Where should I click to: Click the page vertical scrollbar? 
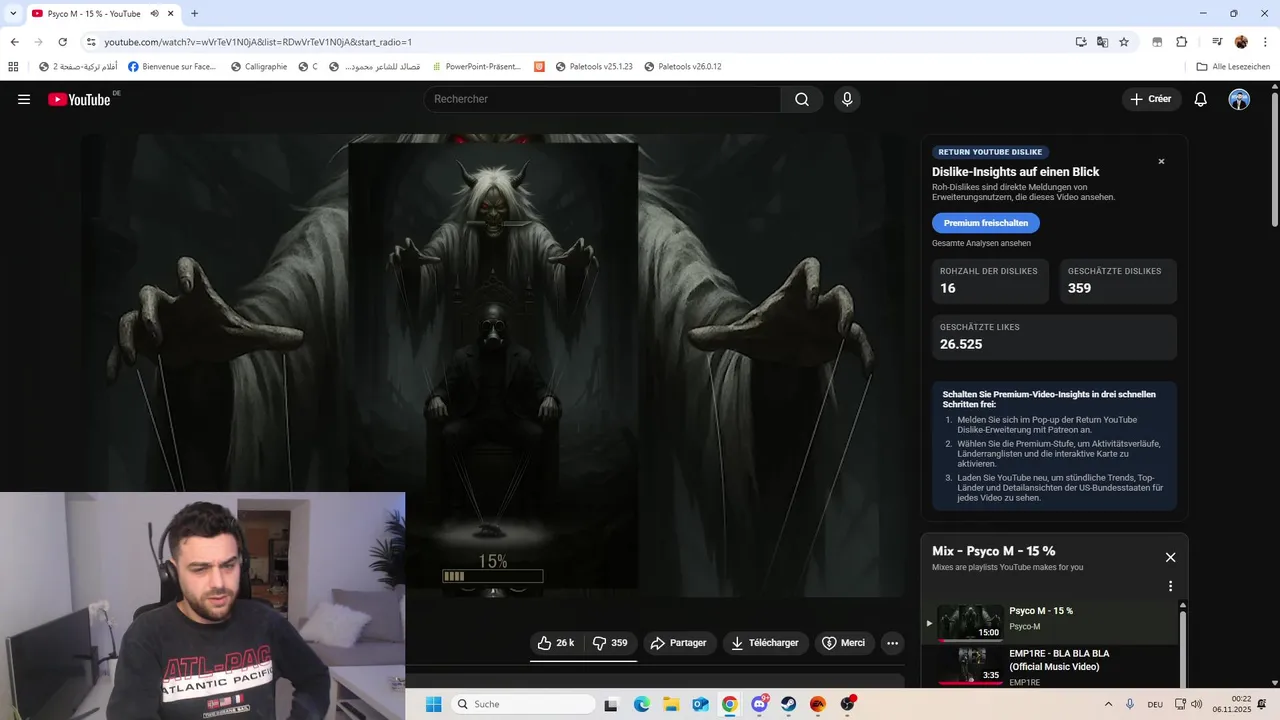click(x=1274, y=160)
